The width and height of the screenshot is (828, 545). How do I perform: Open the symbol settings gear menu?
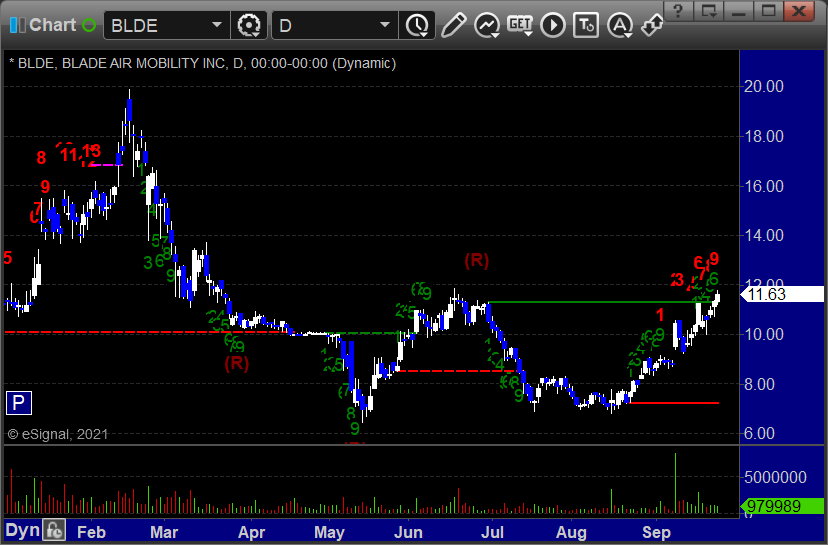click(x=249, y=25)
